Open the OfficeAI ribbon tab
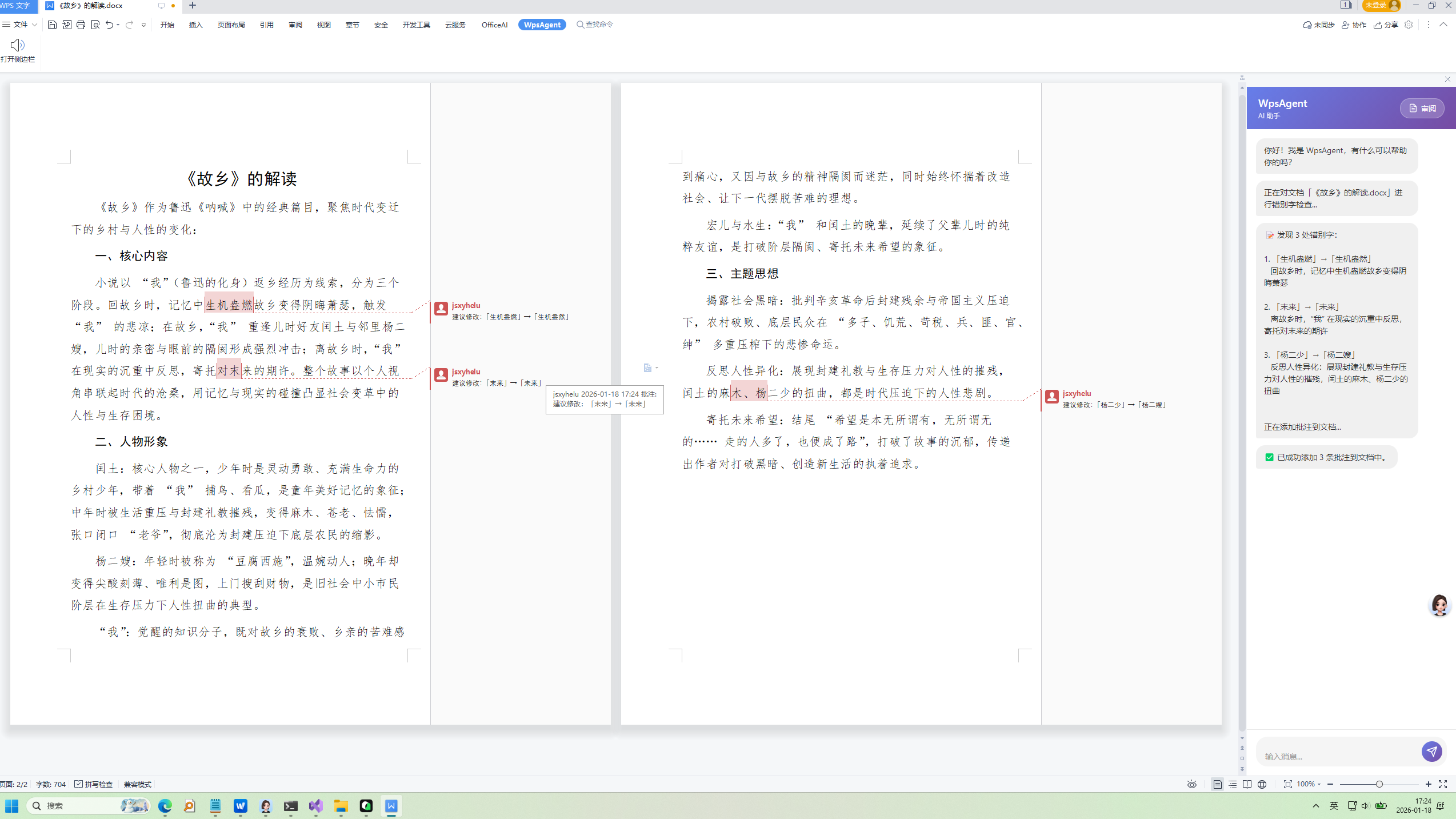Image resolution: width=1456 pixels, height=819 pixels. 494,25
